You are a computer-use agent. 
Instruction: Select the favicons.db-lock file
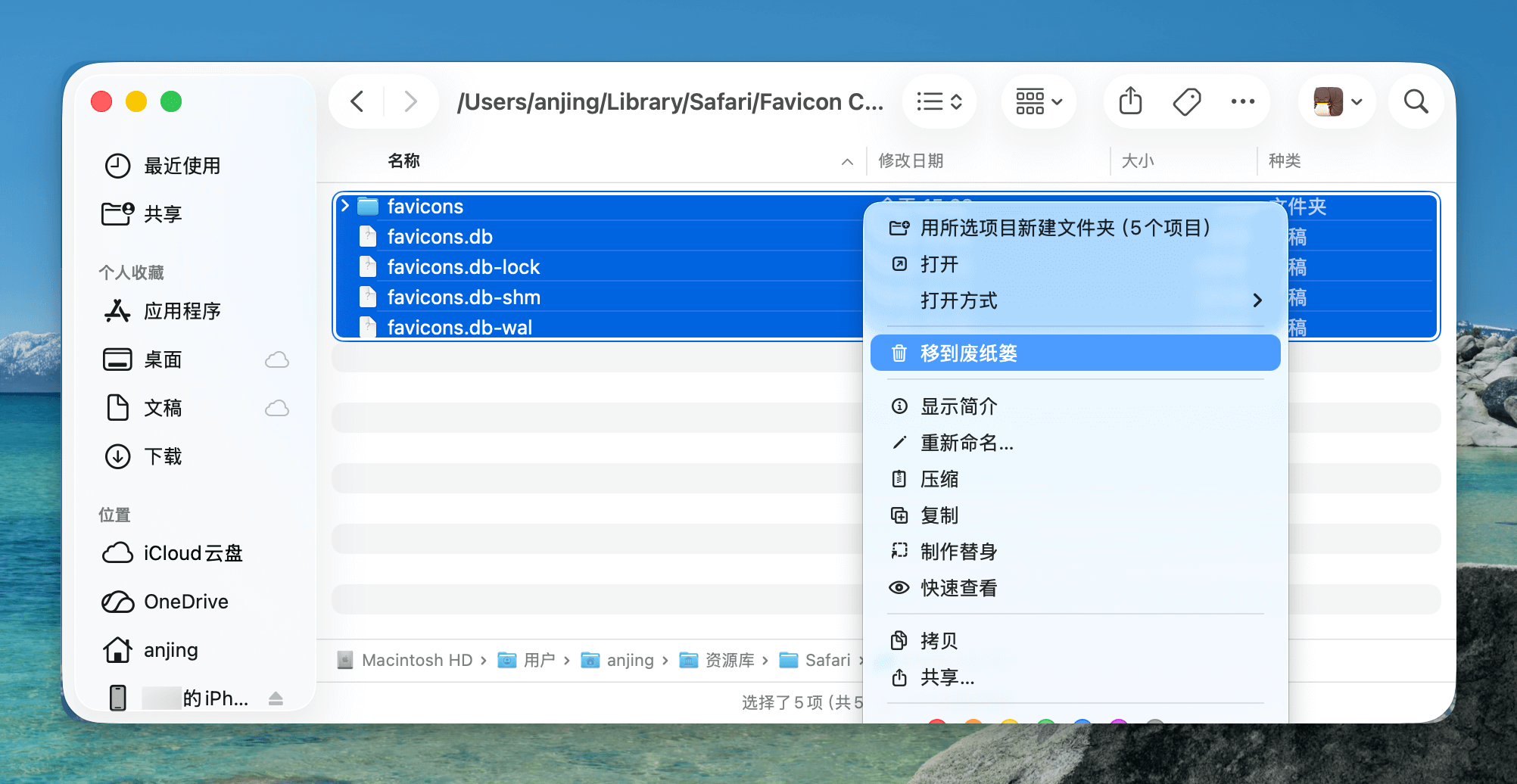pos(598,267)
